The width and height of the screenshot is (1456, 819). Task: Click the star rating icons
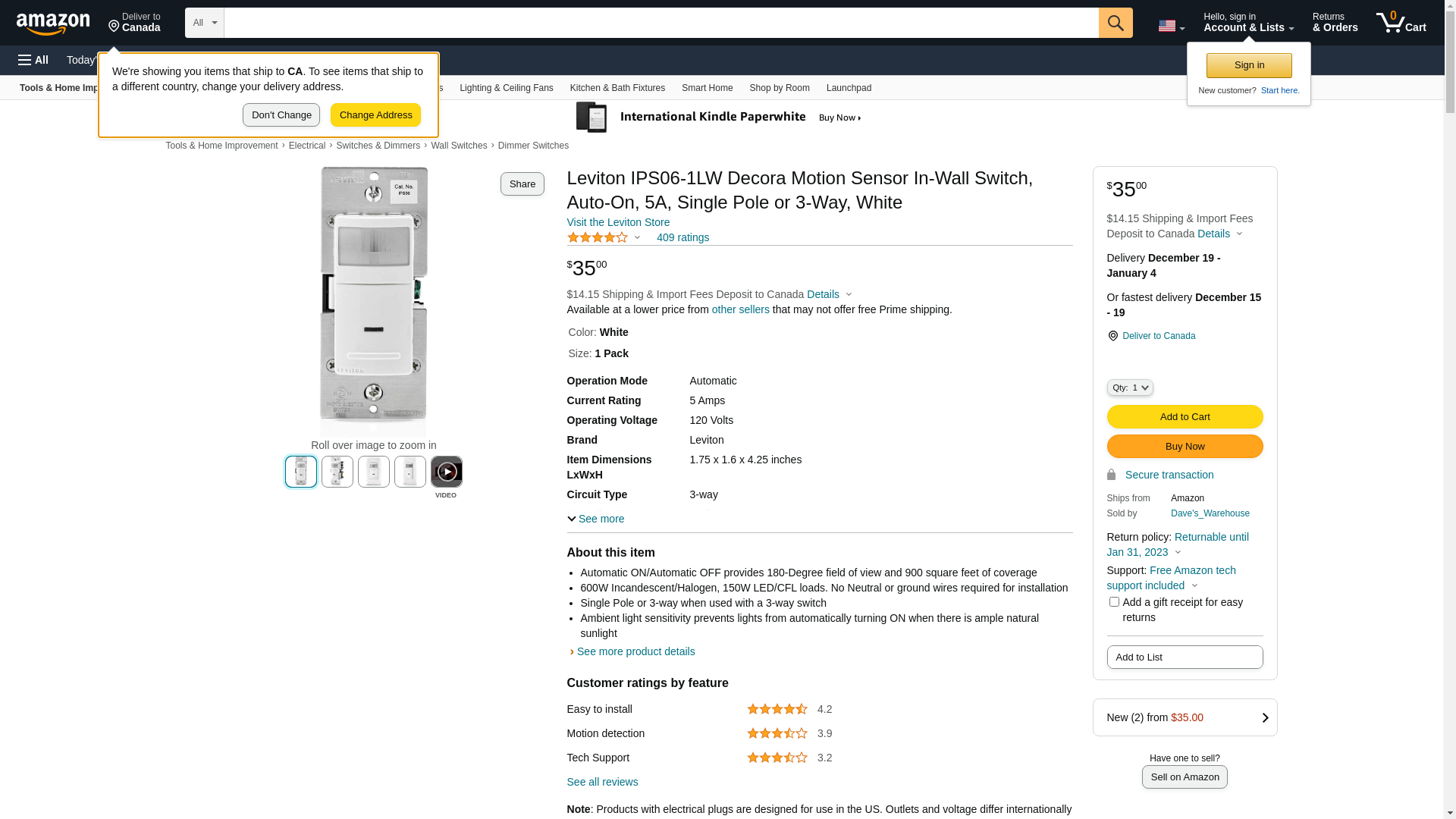[598, 237]
